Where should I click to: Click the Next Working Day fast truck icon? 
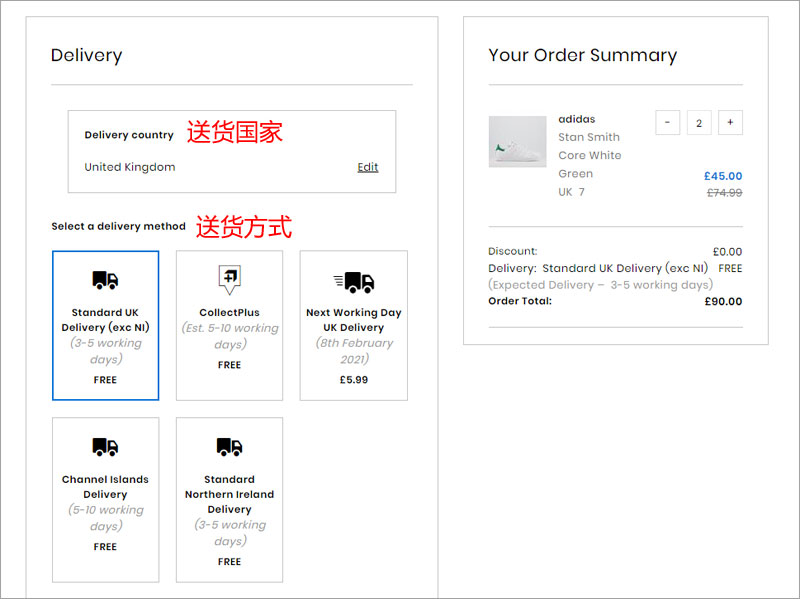[x=354, y=282]
